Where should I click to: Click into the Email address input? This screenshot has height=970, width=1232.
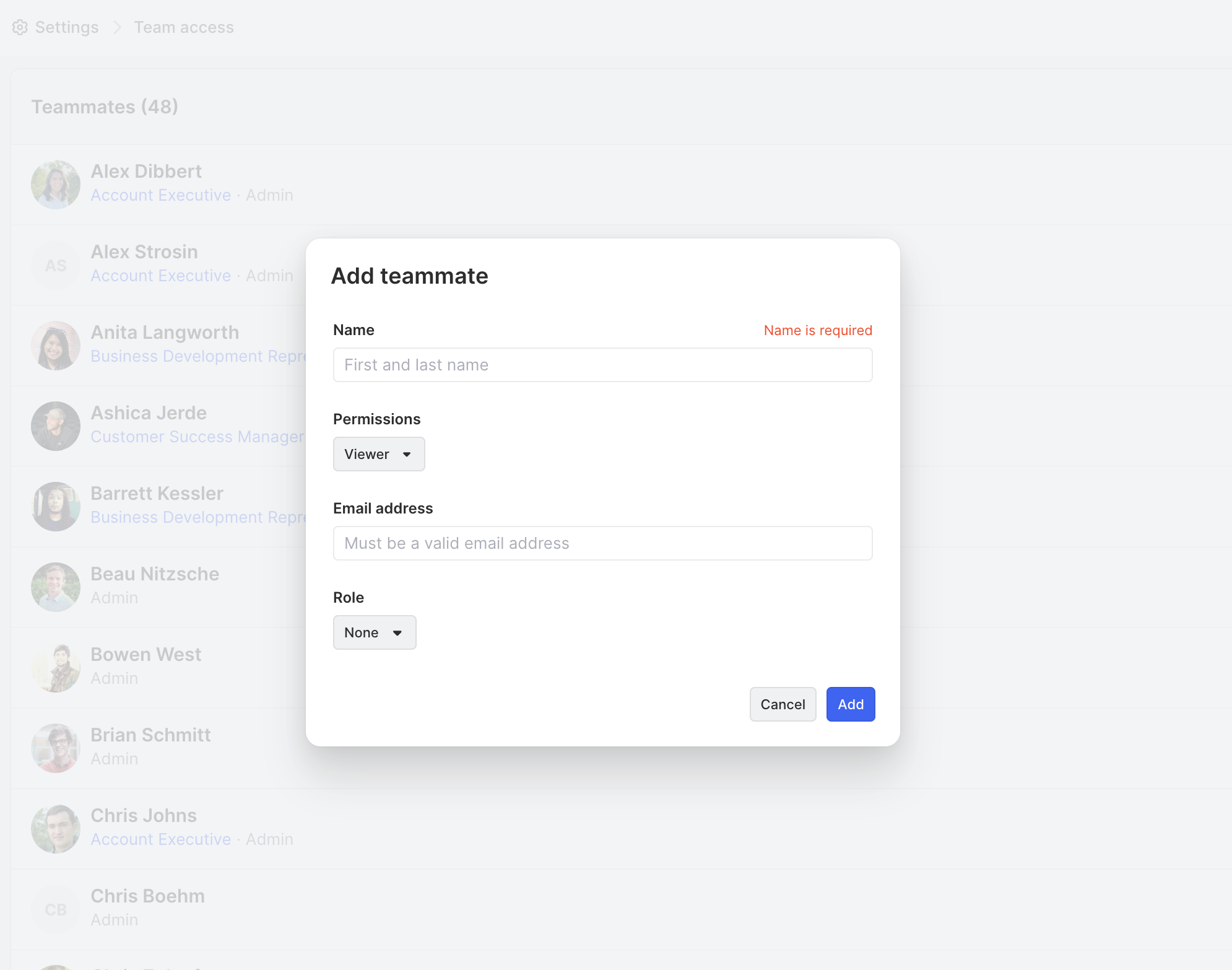pos(602,543)
